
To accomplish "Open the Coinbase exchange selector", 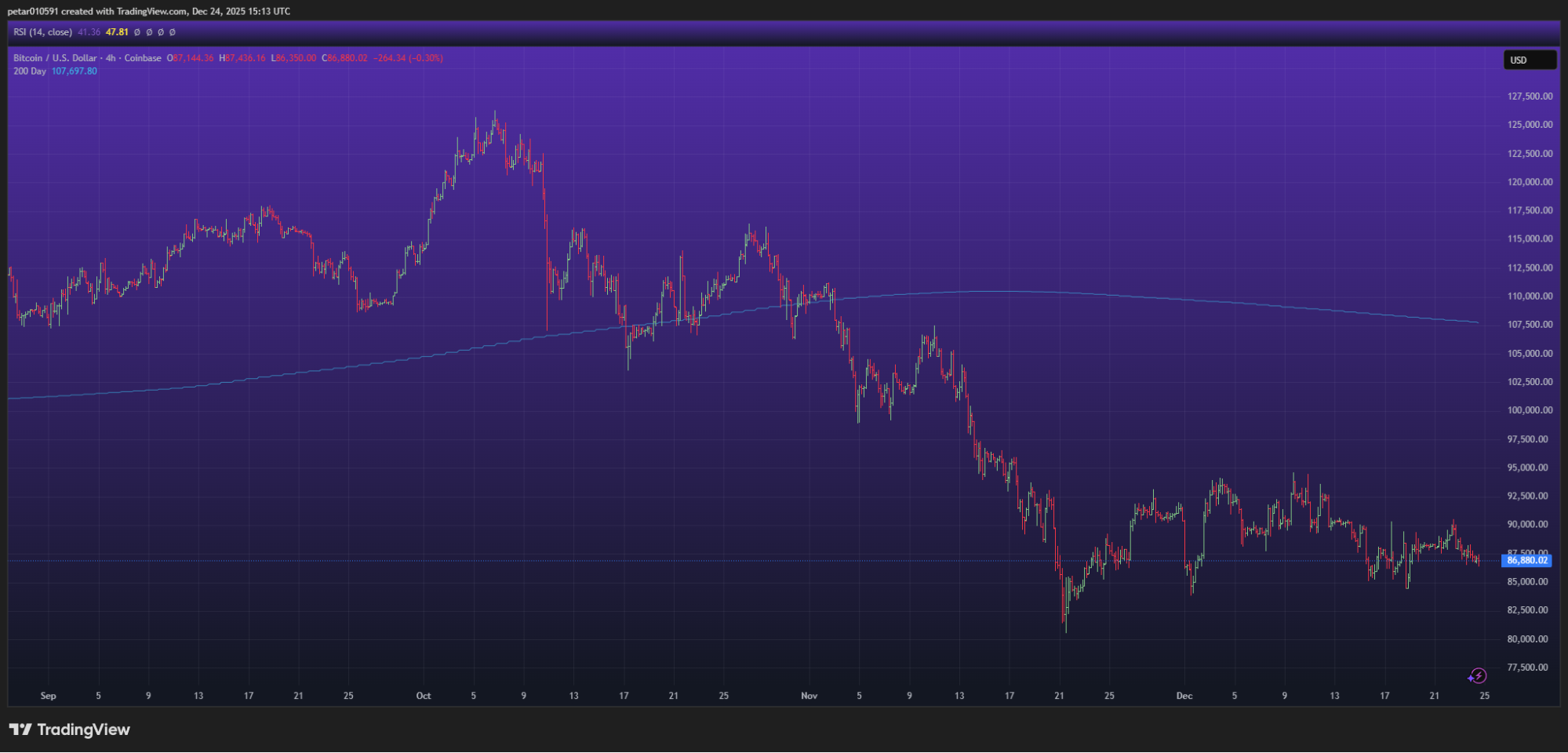I will (144, 57).
